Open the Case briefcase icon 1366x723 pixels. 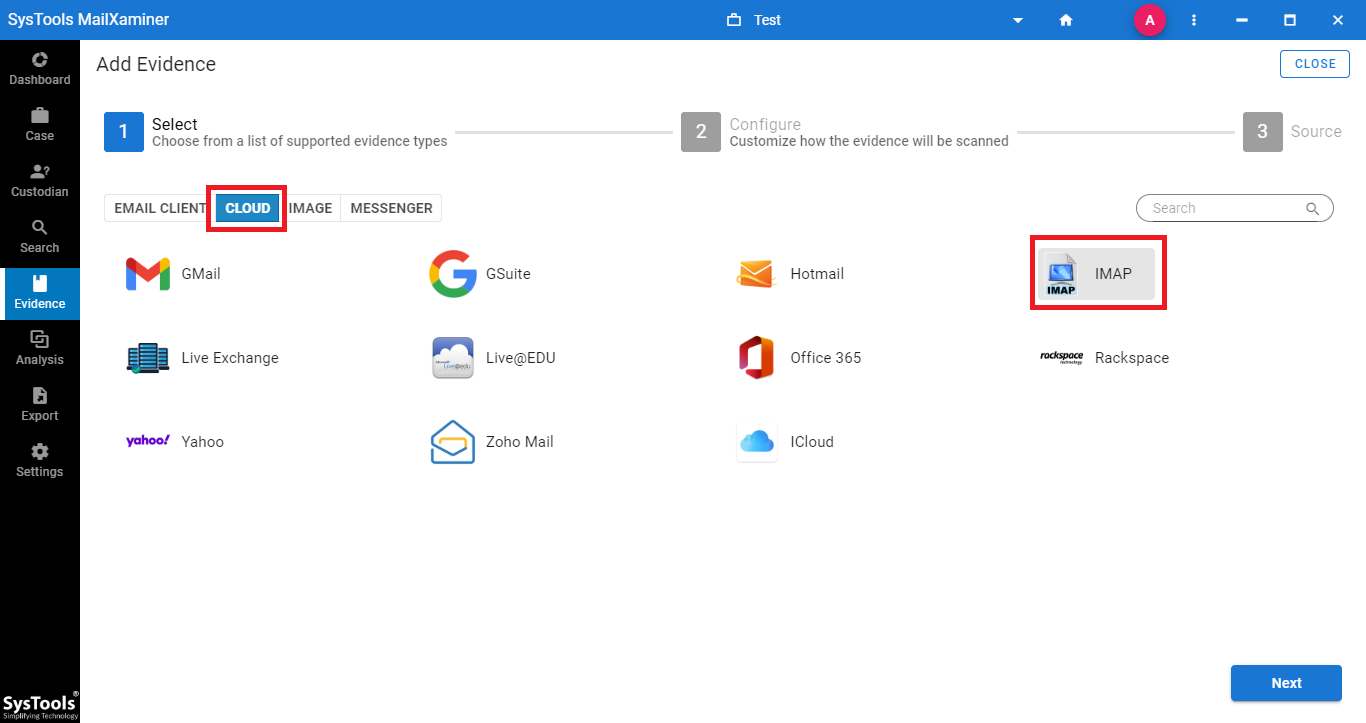(x=40, y=116)
